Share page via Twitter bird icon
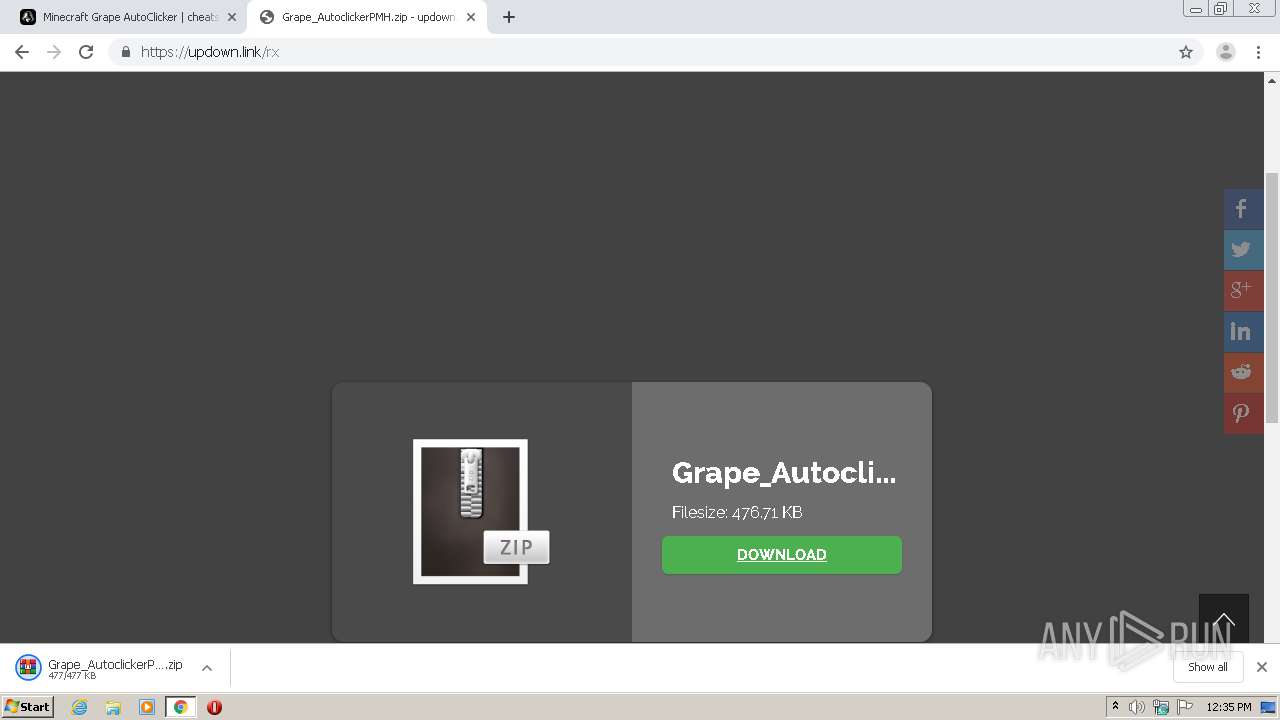The height and width of the screenshot is (720, 1280). pyautogui.click(x=1243, y=250)
